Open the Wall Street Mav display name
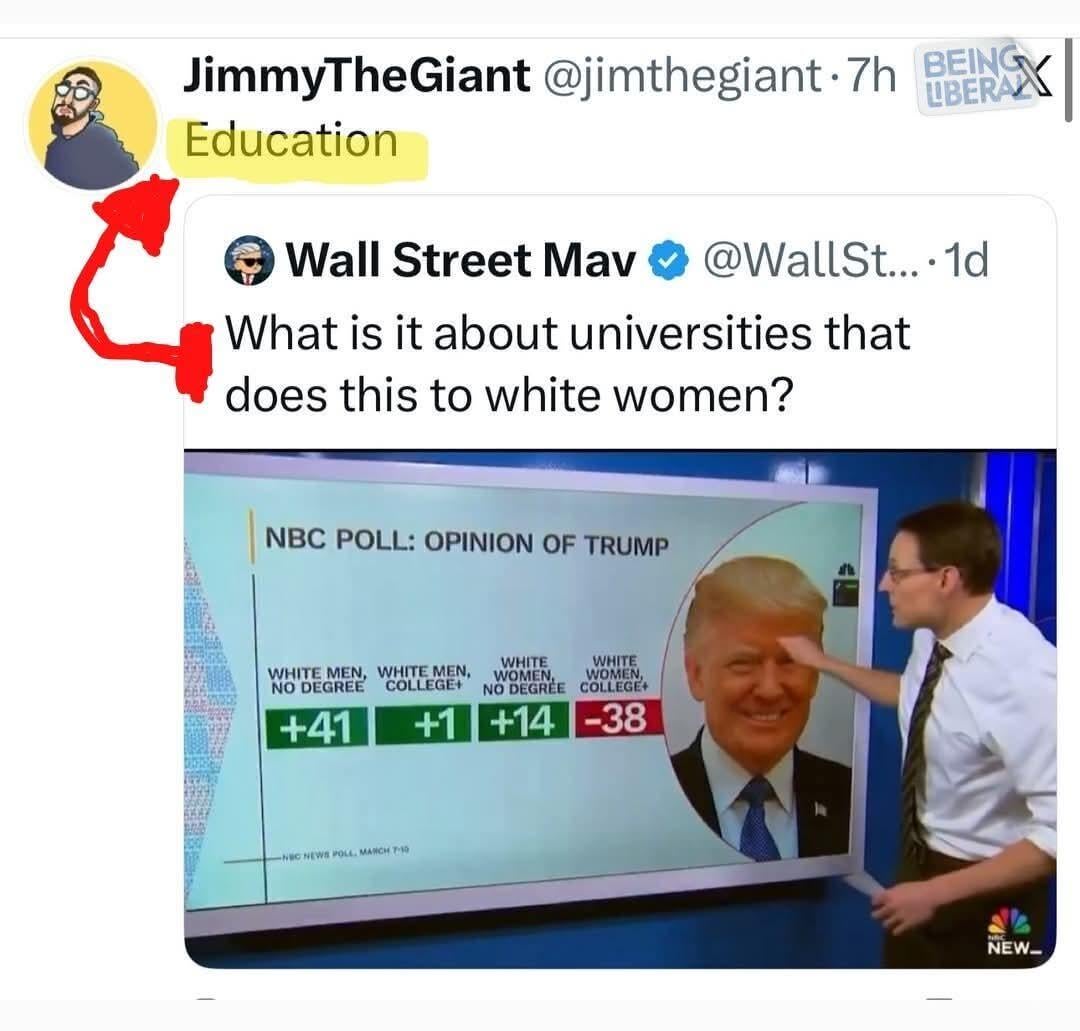This screenshot has width=1080, height=1031. 461,261
